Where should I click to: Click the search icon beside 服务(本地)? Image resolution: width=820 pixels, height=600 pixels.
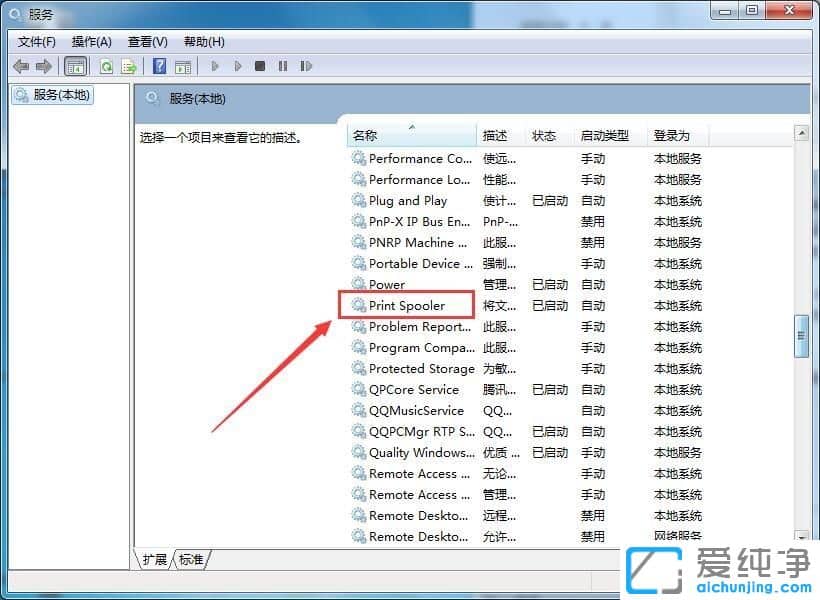pyautogui.click(x=152, y=98)
